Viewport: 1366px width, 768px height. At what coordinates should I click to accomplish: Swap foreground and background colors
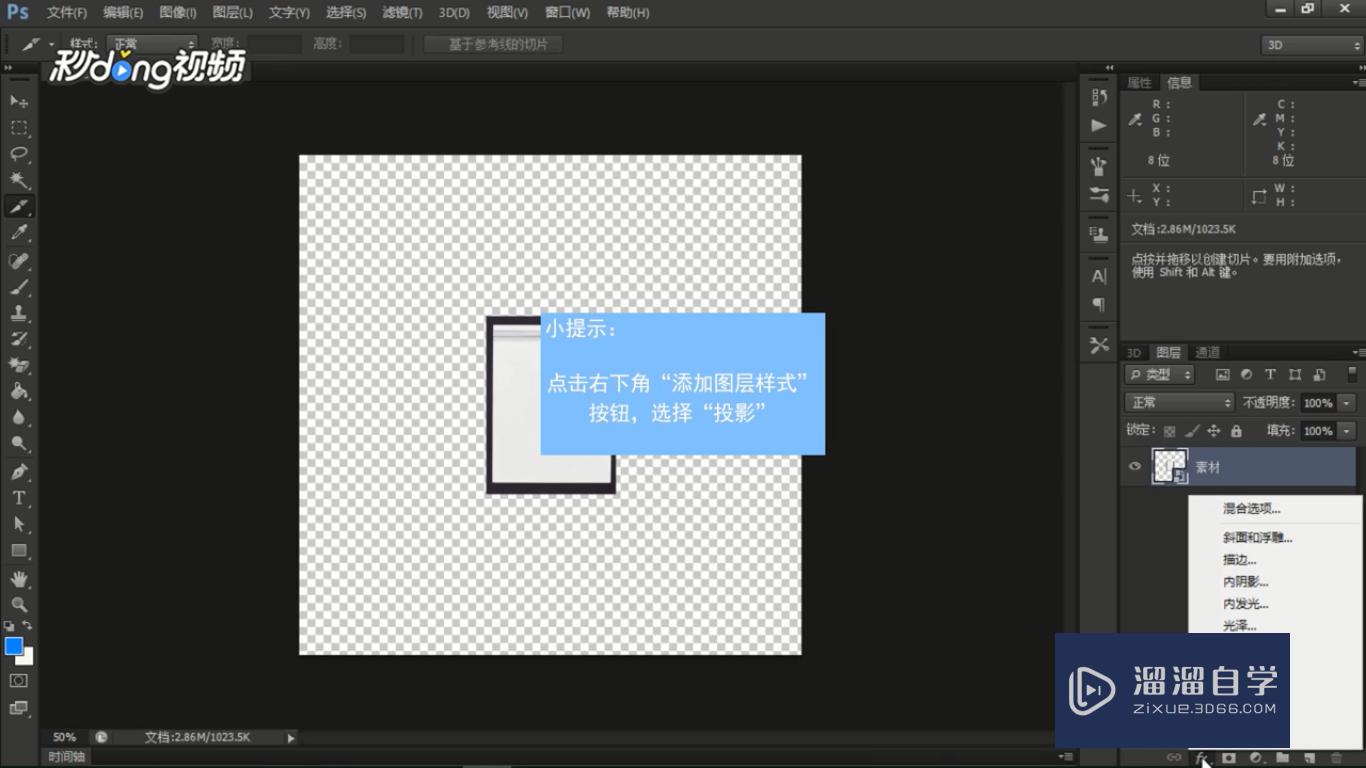[28, 625]
